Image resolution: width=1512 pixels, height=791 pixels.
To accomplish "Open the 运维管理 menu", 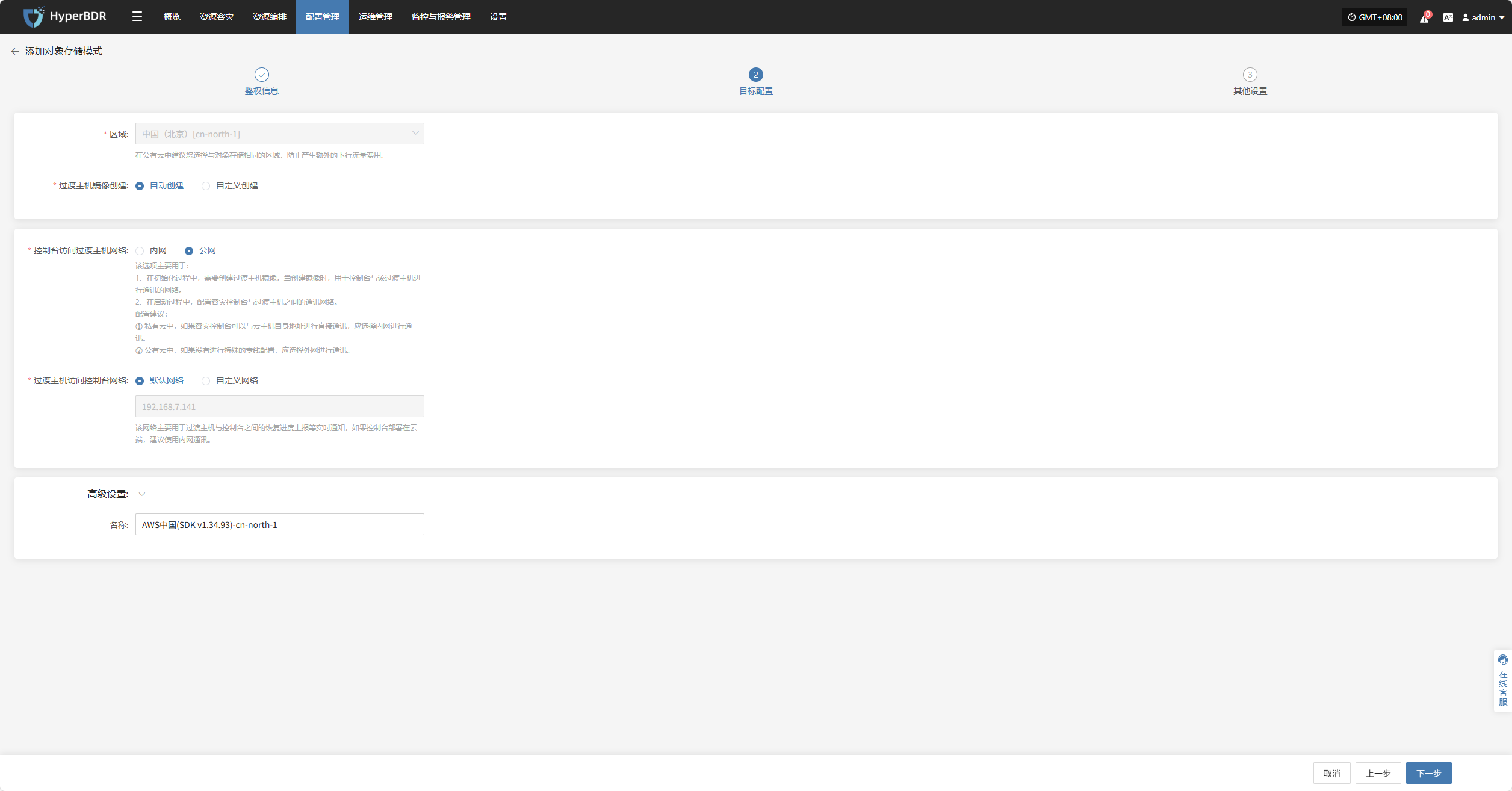I will 376,17.
